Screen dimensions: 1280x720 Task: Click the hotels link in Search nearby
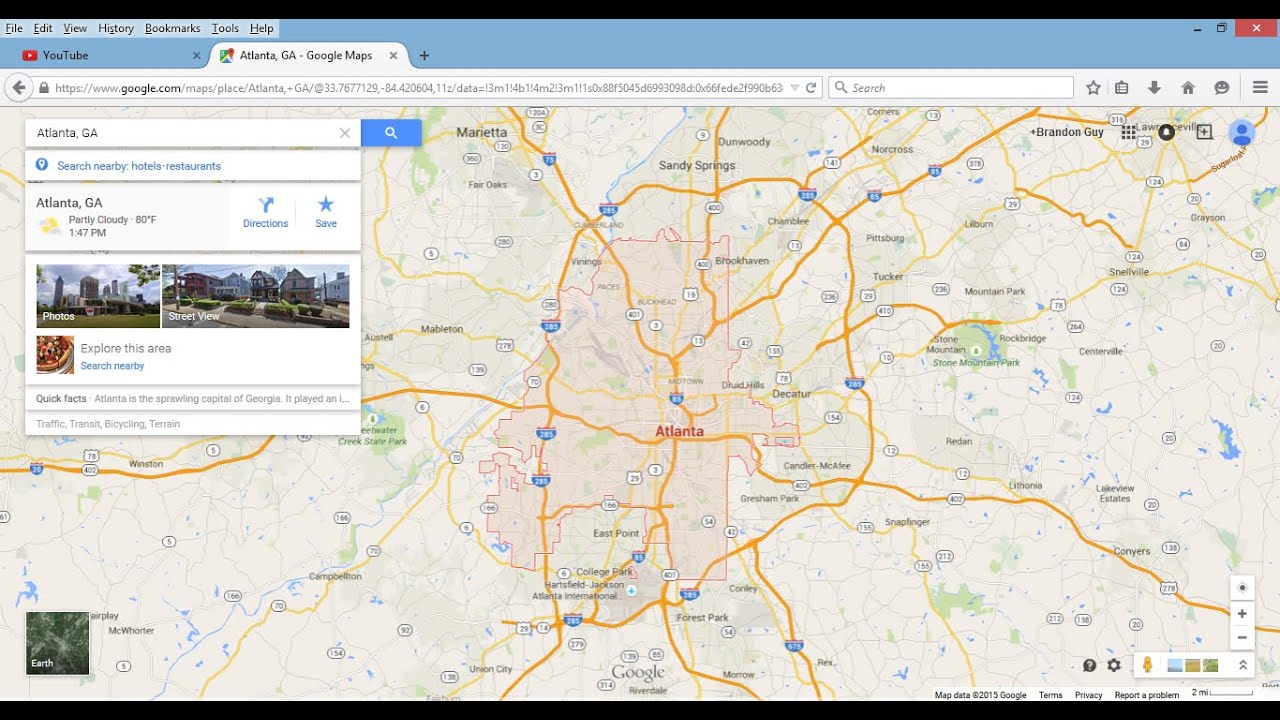click(146, 166)
